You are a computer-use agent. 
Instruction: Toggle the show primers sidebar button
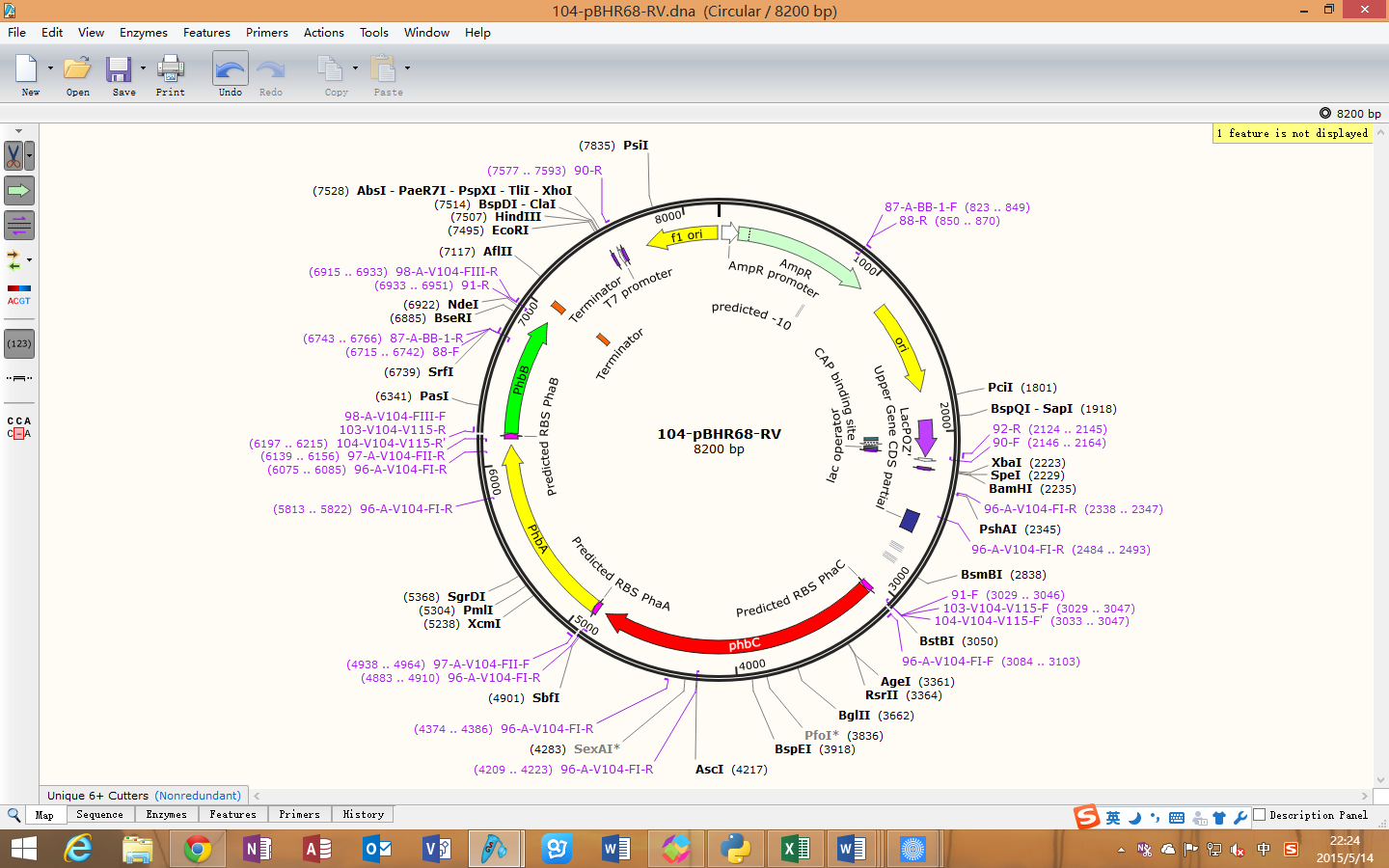coord(19,225)
